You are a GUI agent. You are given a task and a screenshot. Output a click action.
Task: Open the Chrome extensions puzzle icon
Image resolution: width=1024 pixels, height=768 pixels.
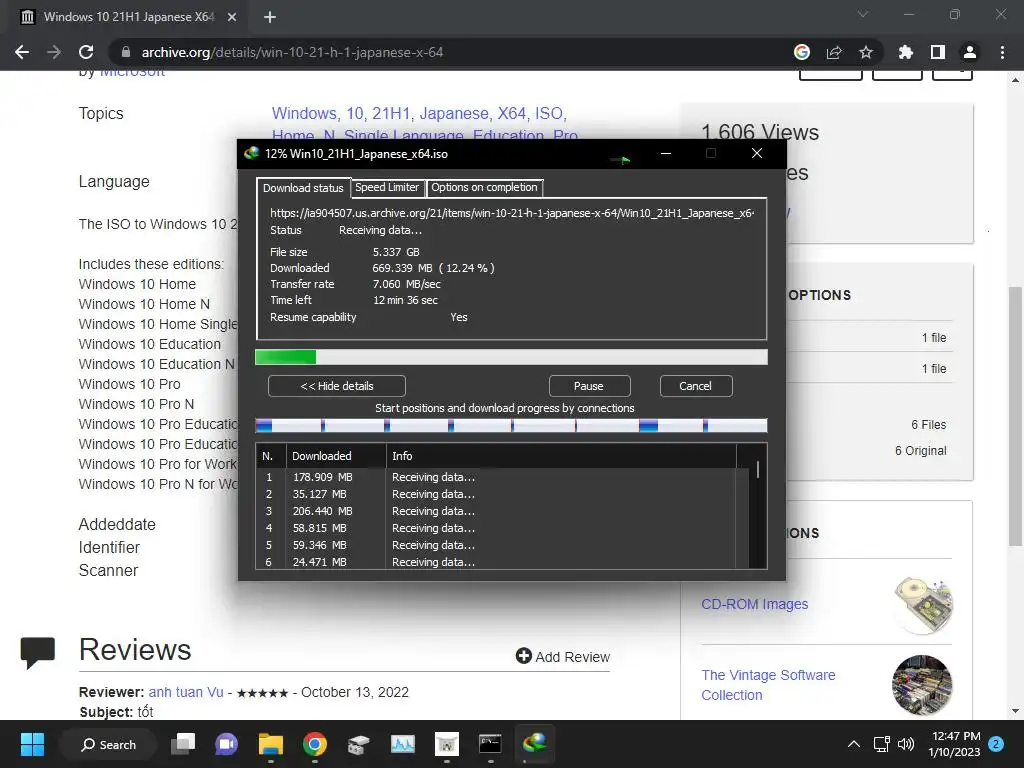tap(906, 52)
